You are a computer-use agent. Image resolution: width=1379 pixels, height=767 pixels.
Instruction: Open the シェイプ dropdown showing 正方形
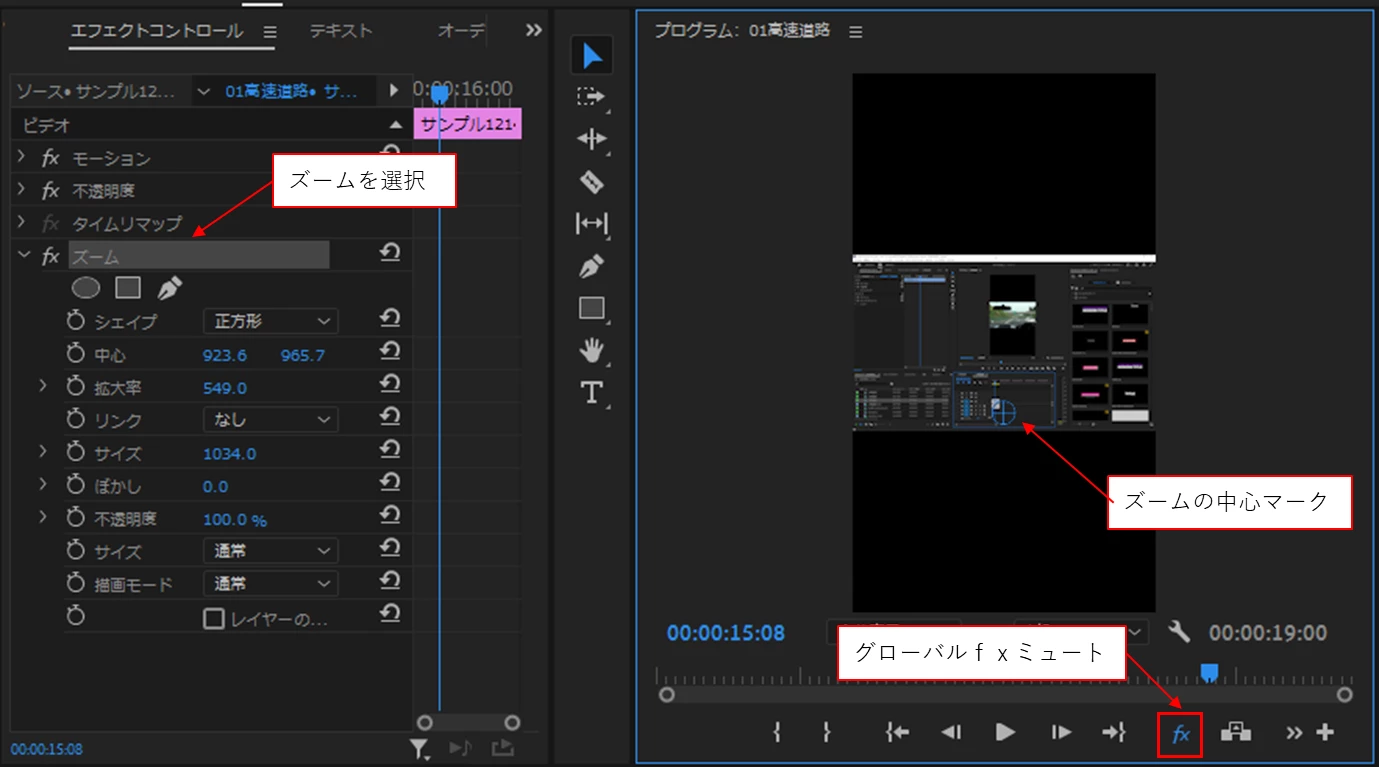[270, 321]
